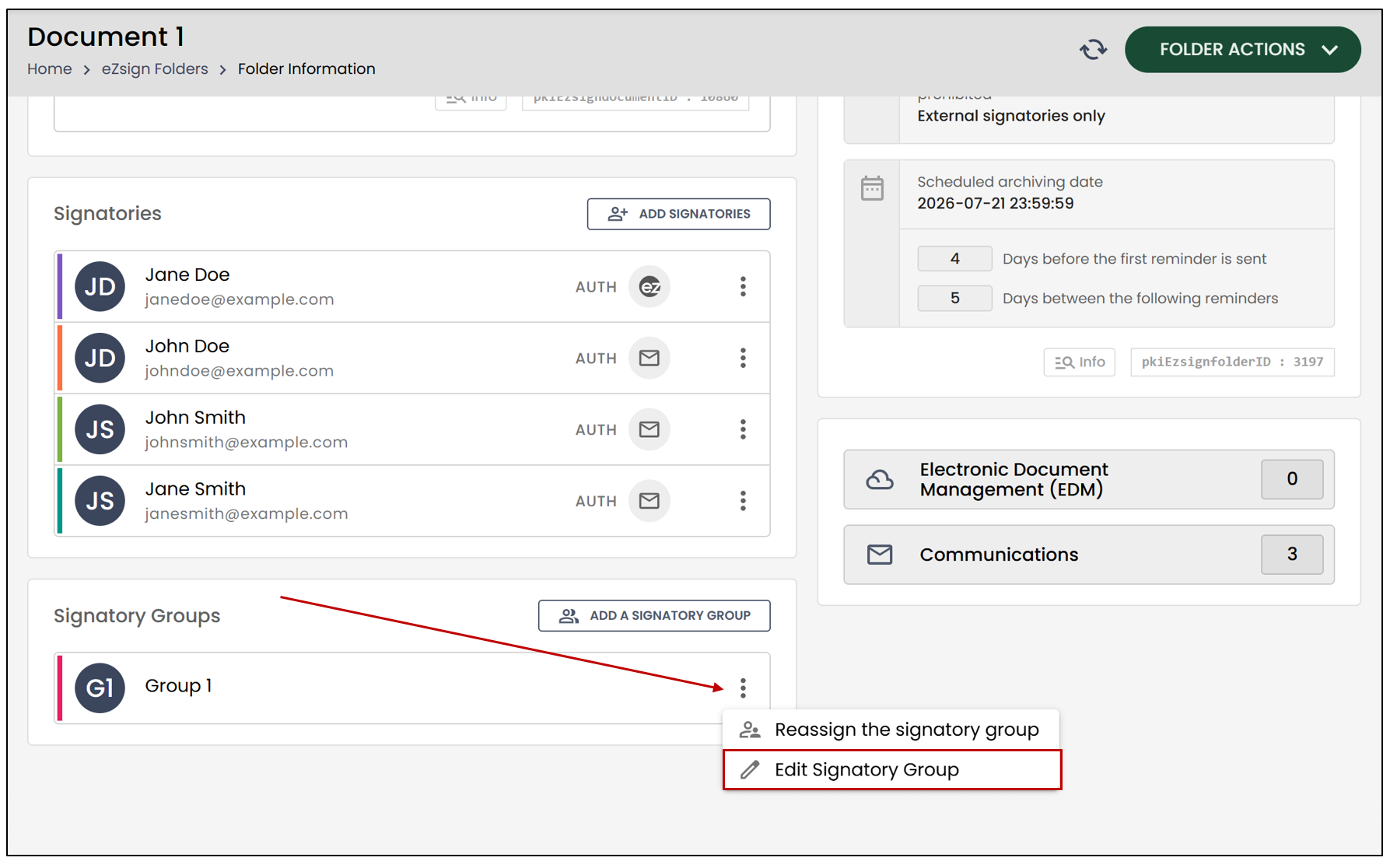Open Jane Doe's three-dot options menu
The height and width of the screenshot is (868, 1390).
pyautogui.click(x=743, y=286)
